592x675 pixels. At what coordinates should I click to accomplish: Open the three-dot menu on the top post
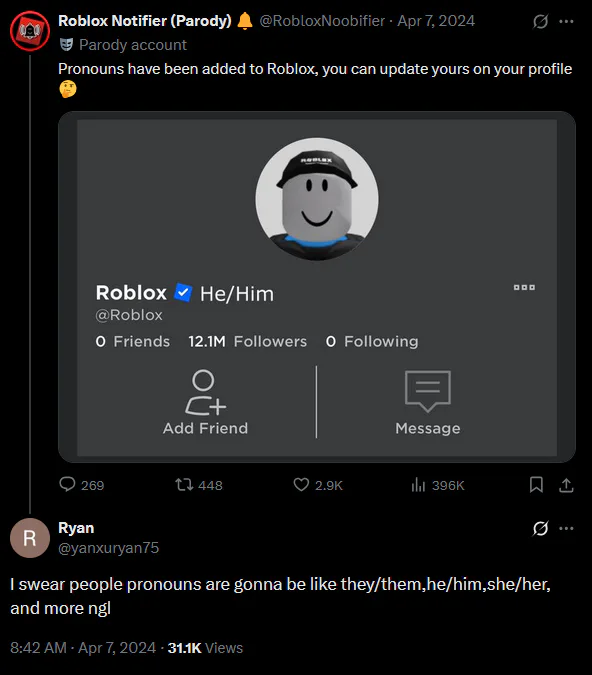566,21
